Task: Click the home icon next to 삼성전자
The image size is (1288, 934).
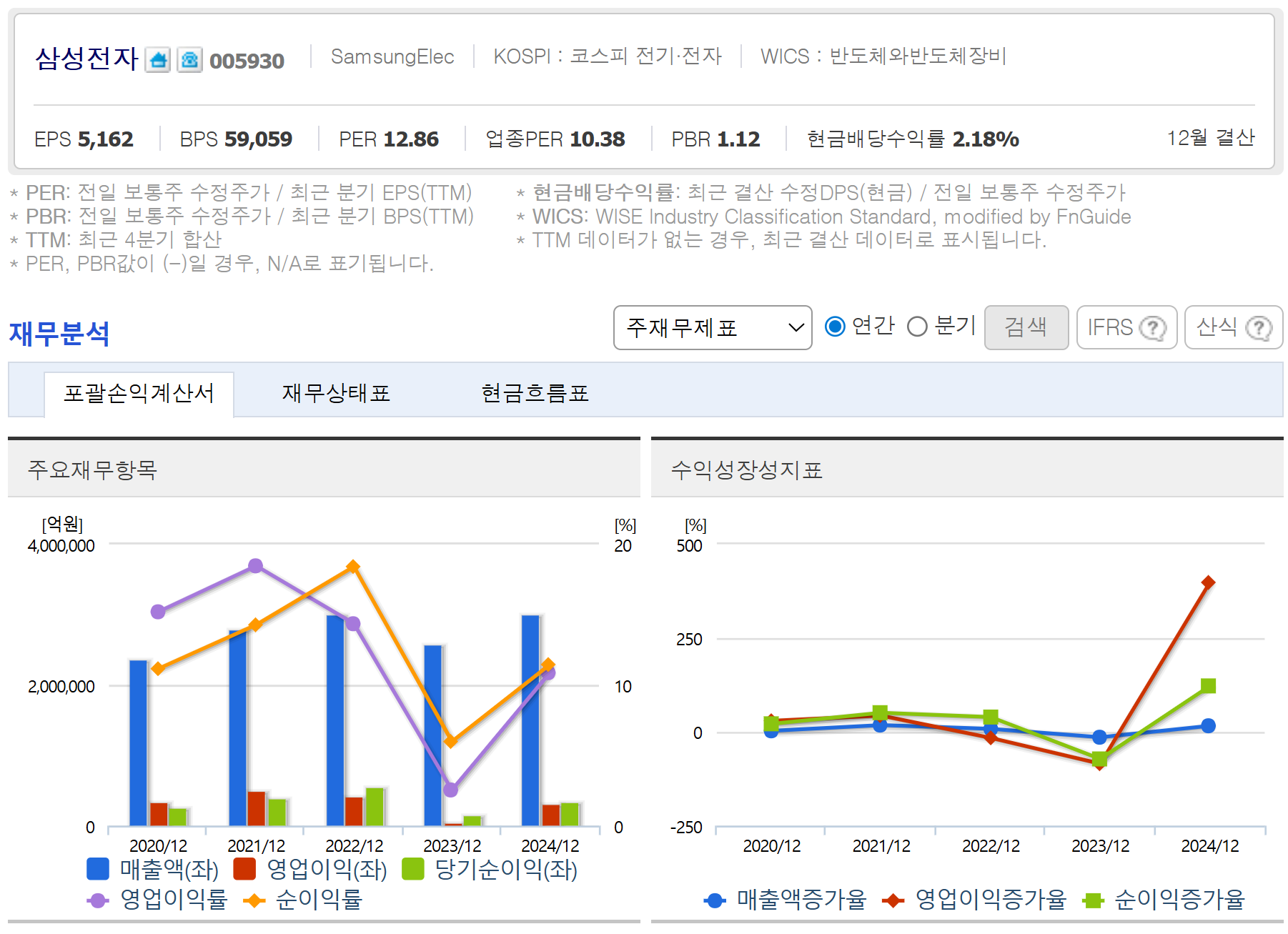Action: [158, 60]
